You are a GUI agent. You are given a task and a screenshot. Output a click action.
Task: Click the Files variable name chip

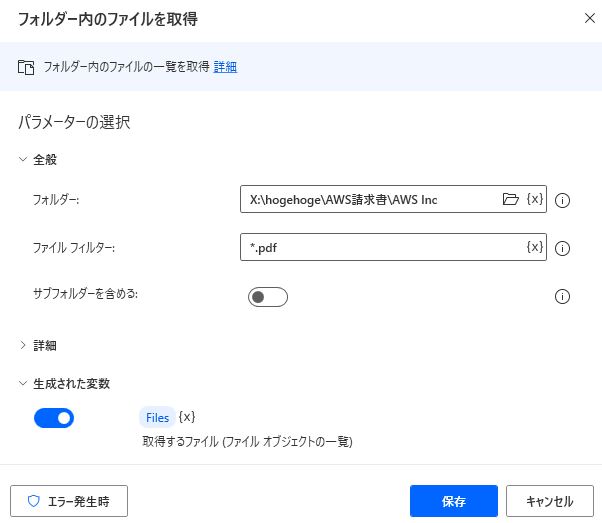(x=157, y=417)
